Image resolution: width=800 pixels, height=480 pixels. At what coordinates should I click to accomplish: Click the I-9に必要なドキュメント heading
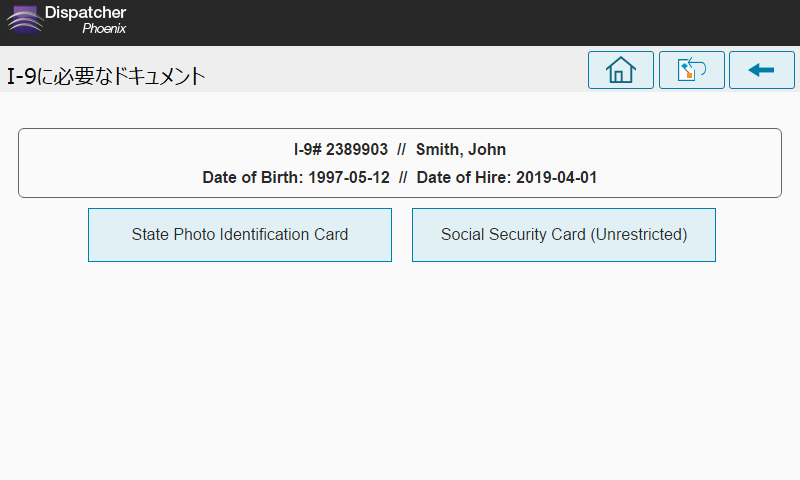pos(106,76)
